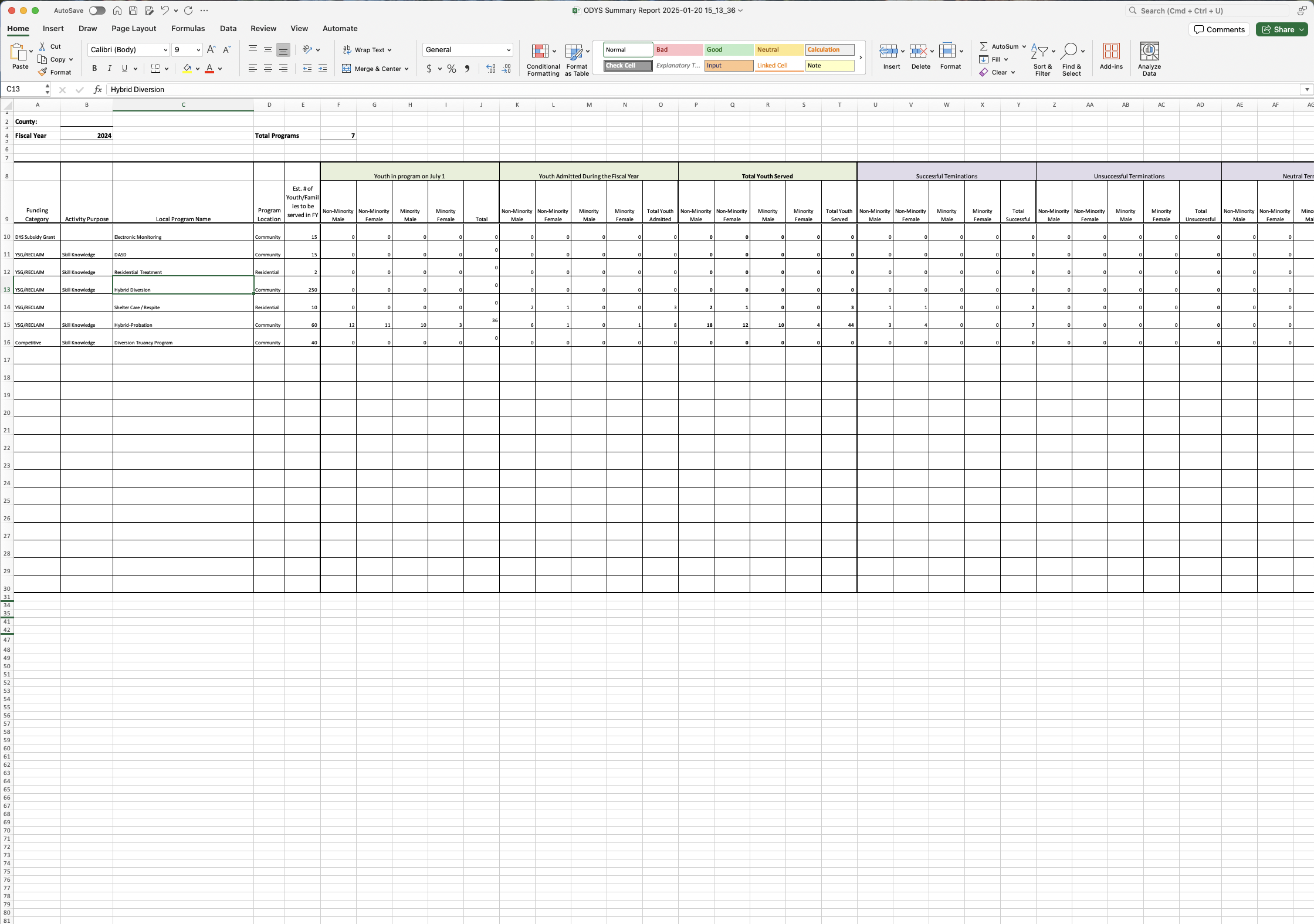Click the Review menu tab
This screenshot has height=924, width=1314.
point(263,28)
